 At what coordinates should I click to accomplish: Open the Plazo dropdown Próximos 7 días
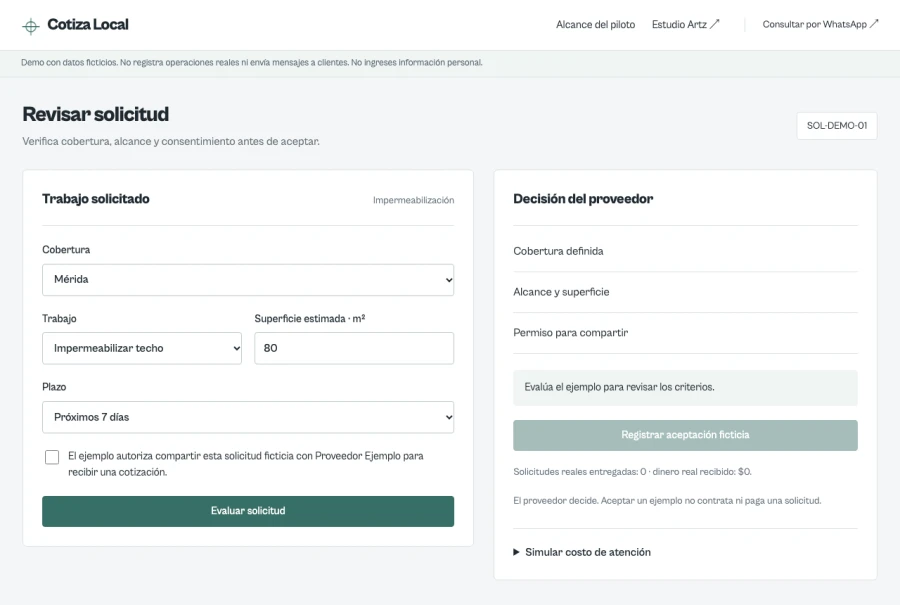[248, 417]
